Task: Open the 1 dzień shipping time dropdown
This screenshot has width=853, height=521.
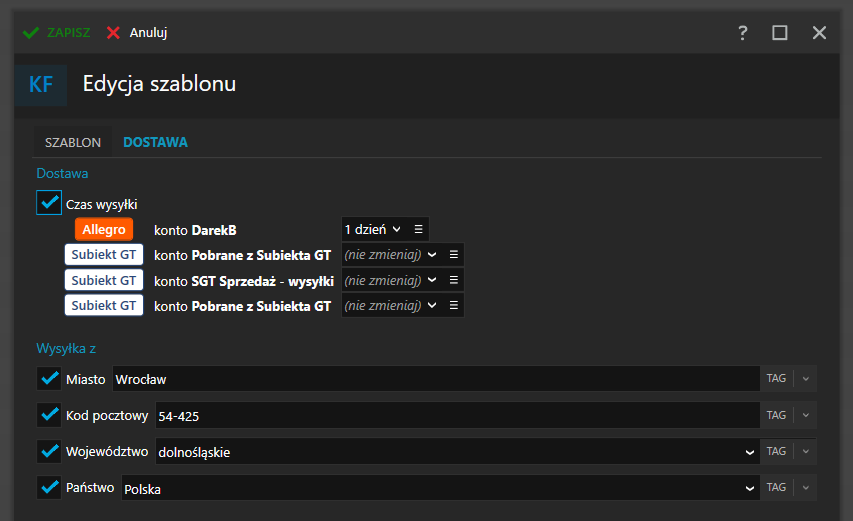Action: 372,229
